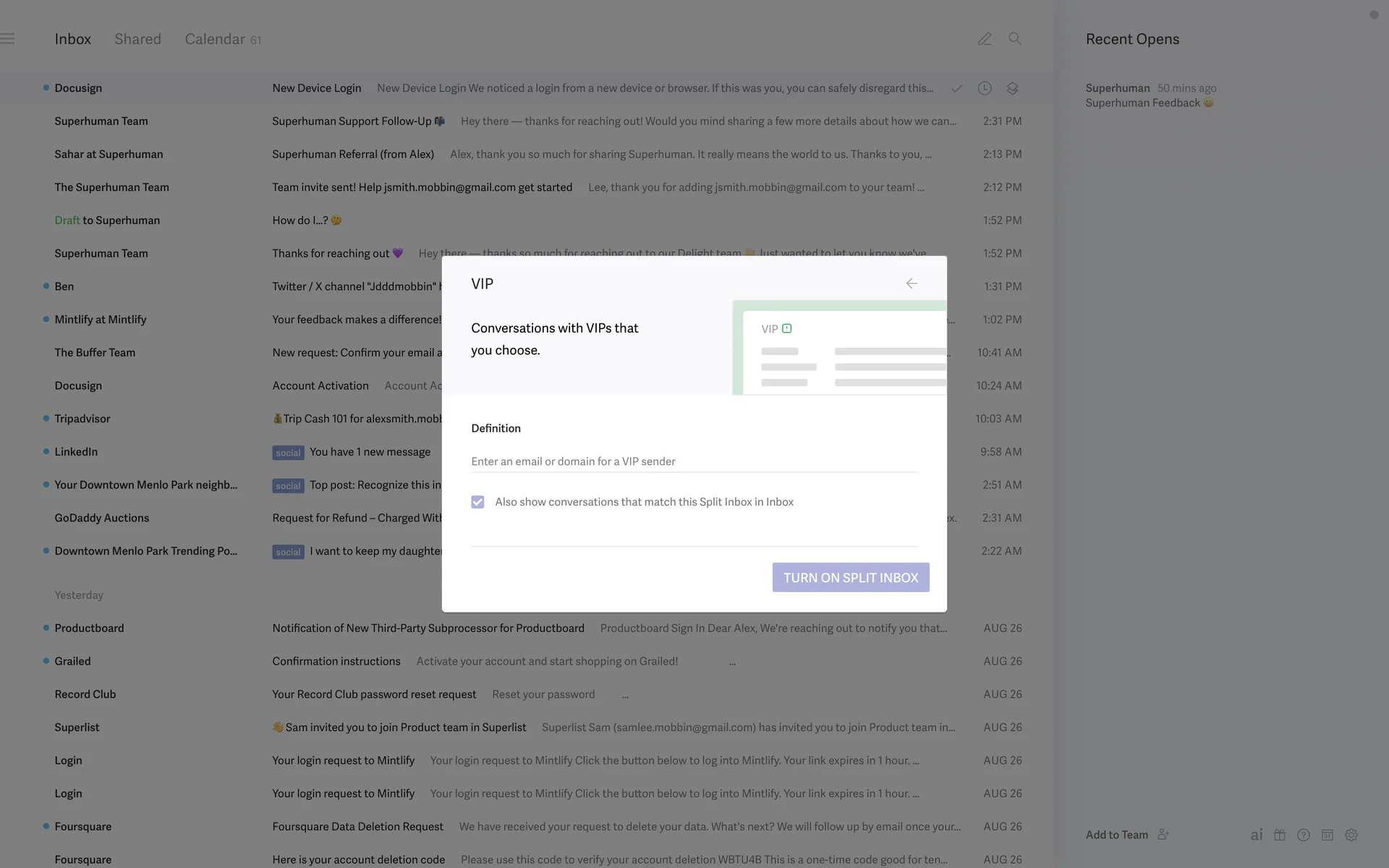
Task: Click Turn On Split Inbox button
Action: (x=851, y=577)
